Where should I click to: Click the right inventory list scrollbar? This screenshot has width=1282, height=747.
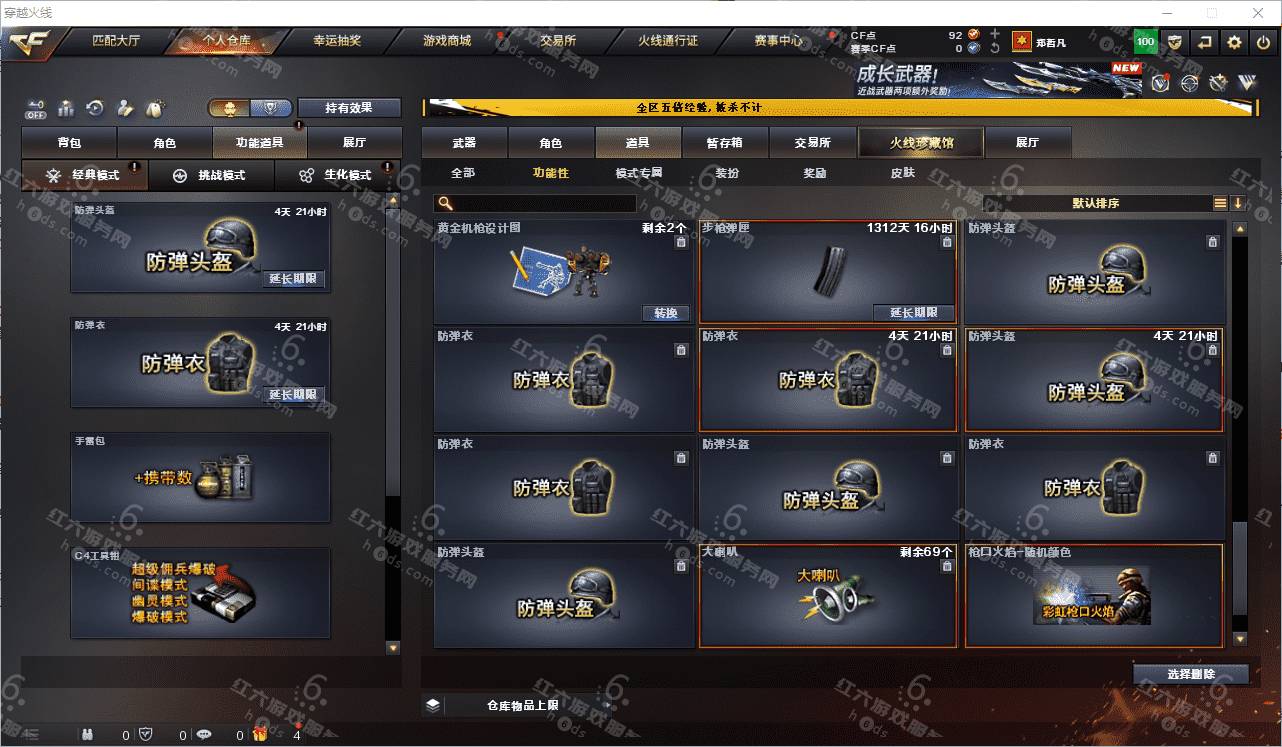point(1240,434)
